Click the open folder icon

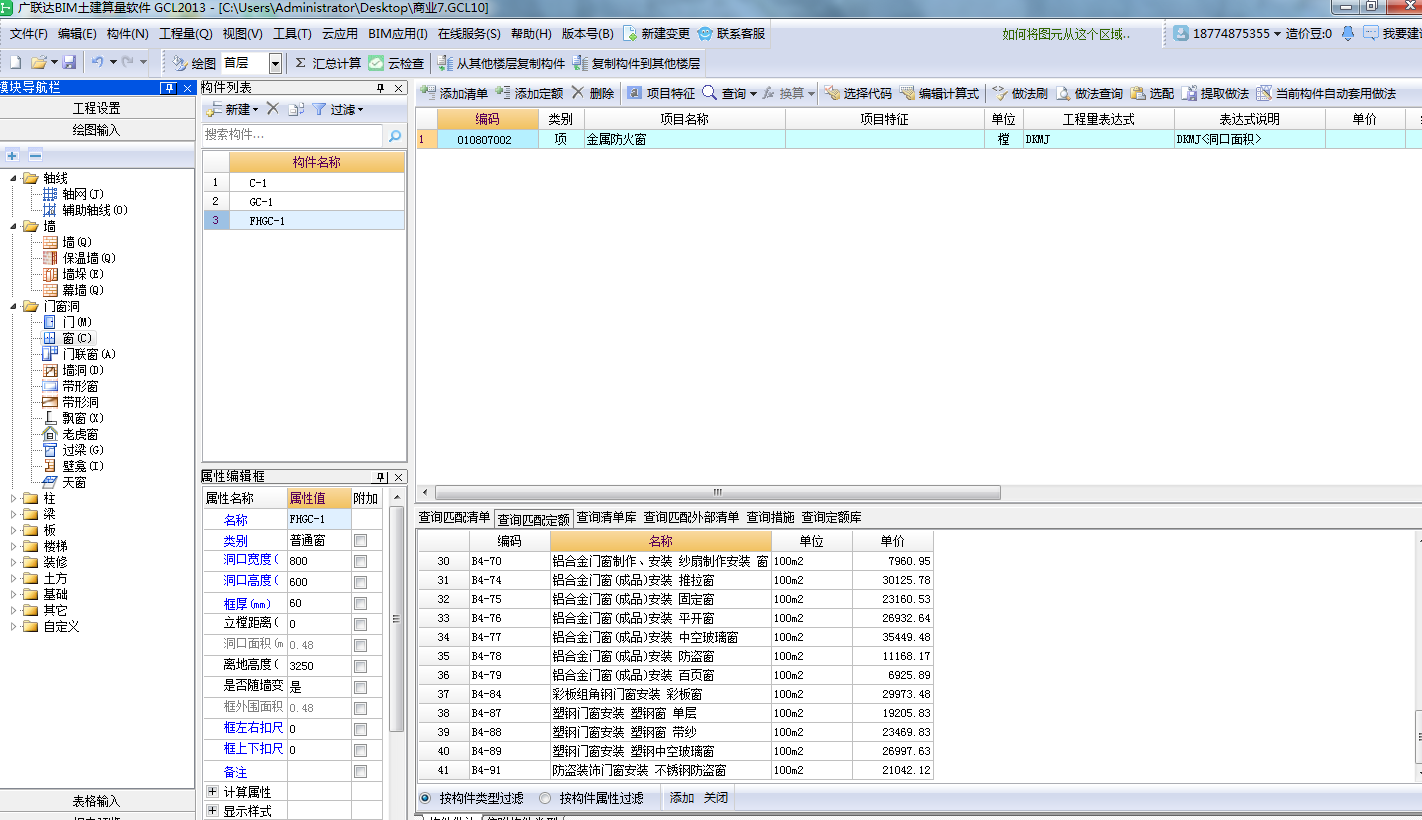[x=38, y=62]
